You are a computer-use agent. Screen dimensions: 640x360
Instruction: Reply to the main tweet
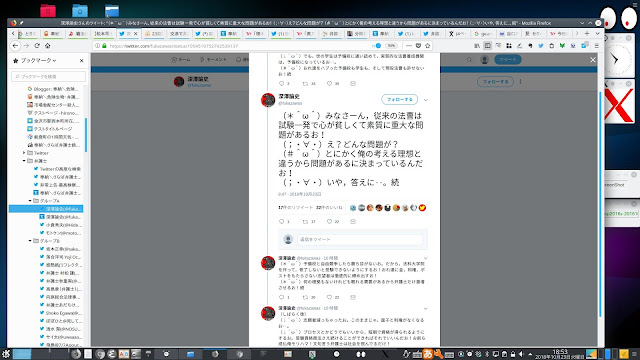click(281, 222)
